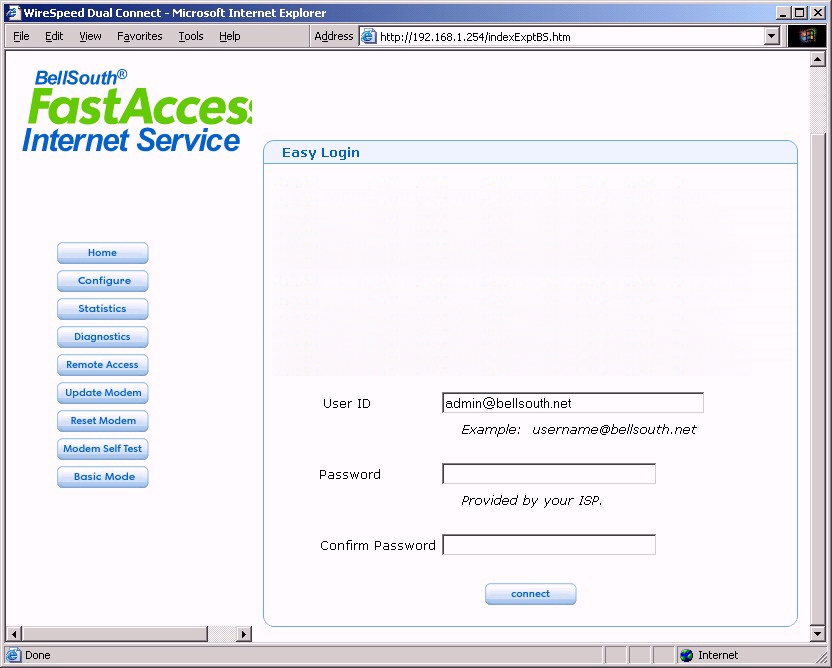The height and width of the screenshot is (668, 832).
Task: Open Remote Access settings
Action: 102,365
